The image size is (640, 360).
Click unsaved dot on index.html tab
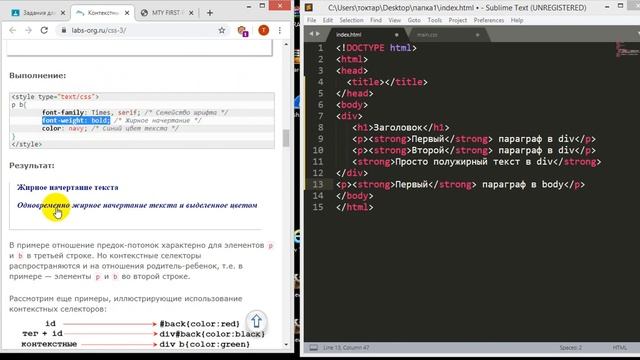[396, 35]
